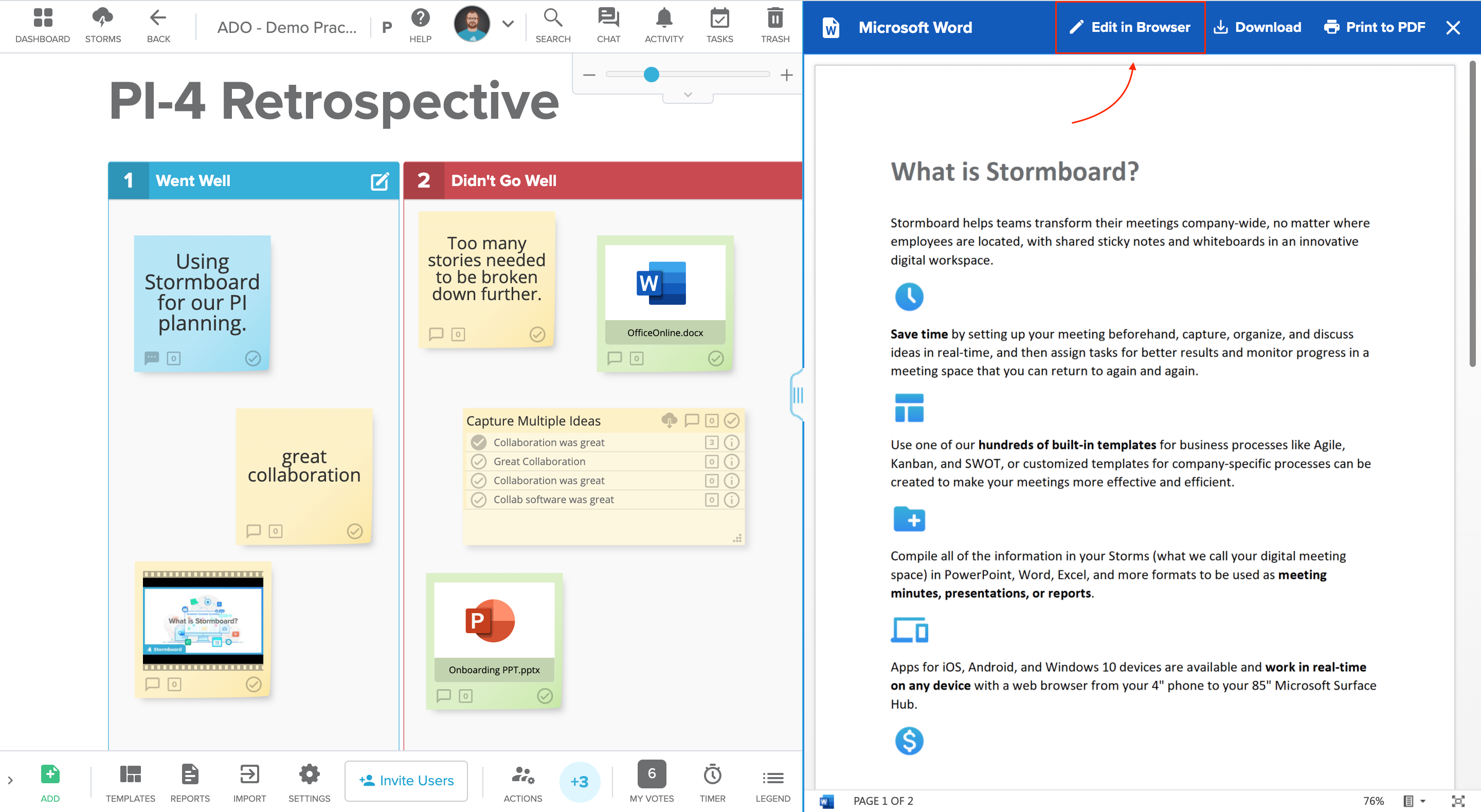
Task: Click the 76% zoom level
Action: pyautogui.click(x=1374, y=801)
